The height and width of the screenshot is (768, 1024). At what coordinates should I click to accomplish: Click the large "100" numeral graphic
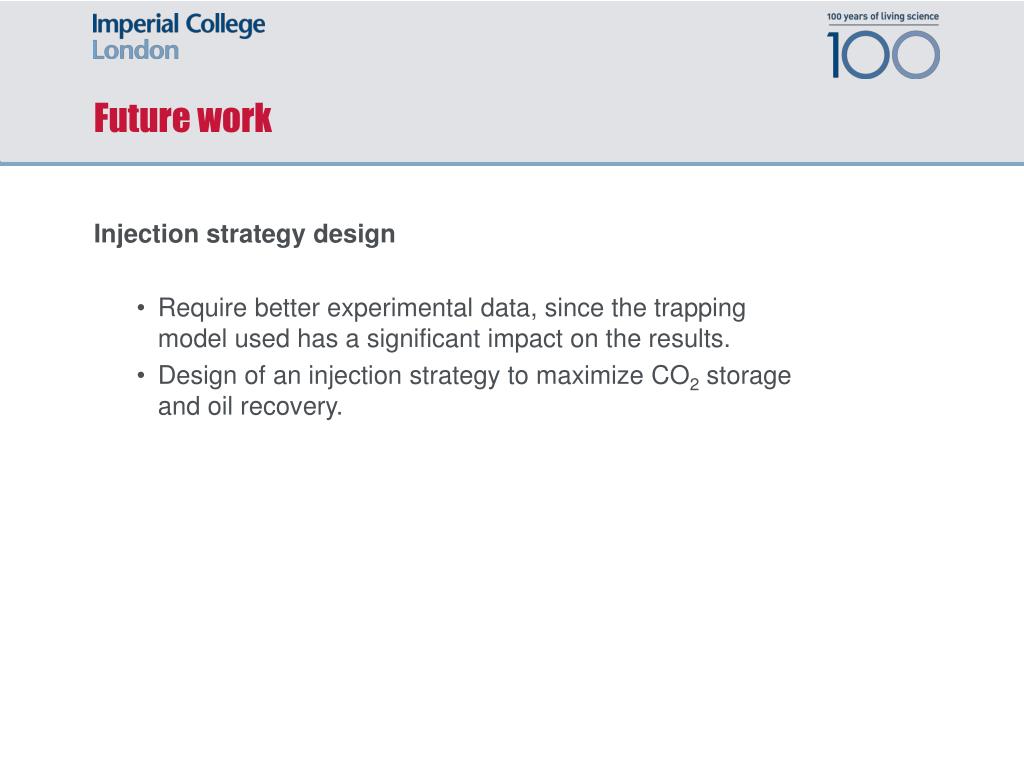coord(884,55)
